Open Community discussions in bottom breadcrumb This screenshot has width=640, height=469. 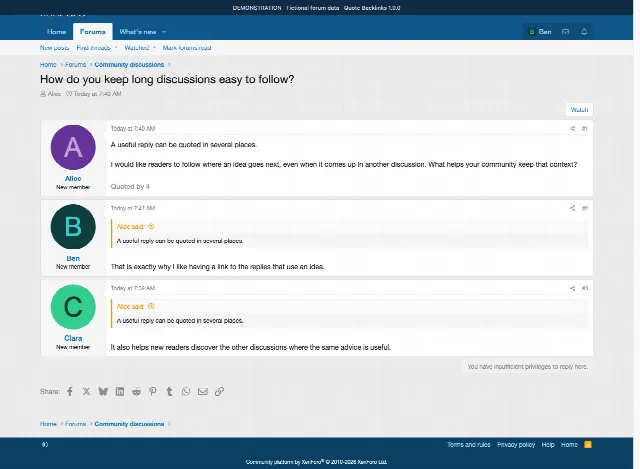129,424
